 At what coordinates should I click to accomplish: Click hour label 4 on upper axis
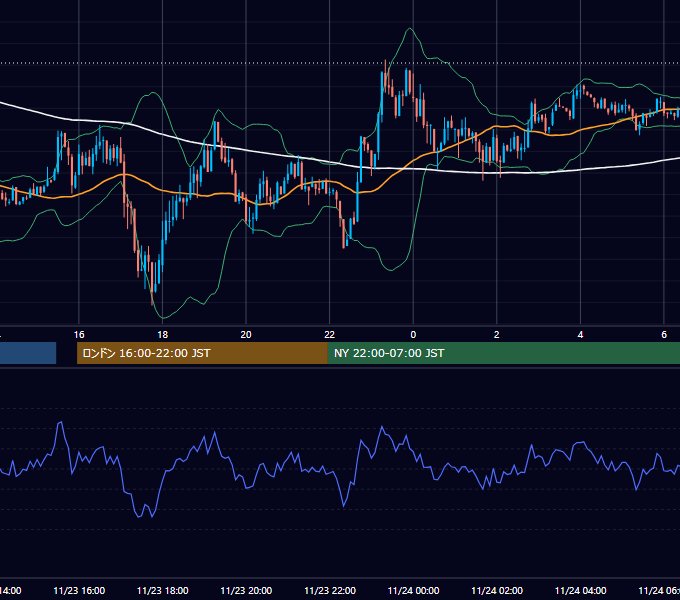pos(580,335)
